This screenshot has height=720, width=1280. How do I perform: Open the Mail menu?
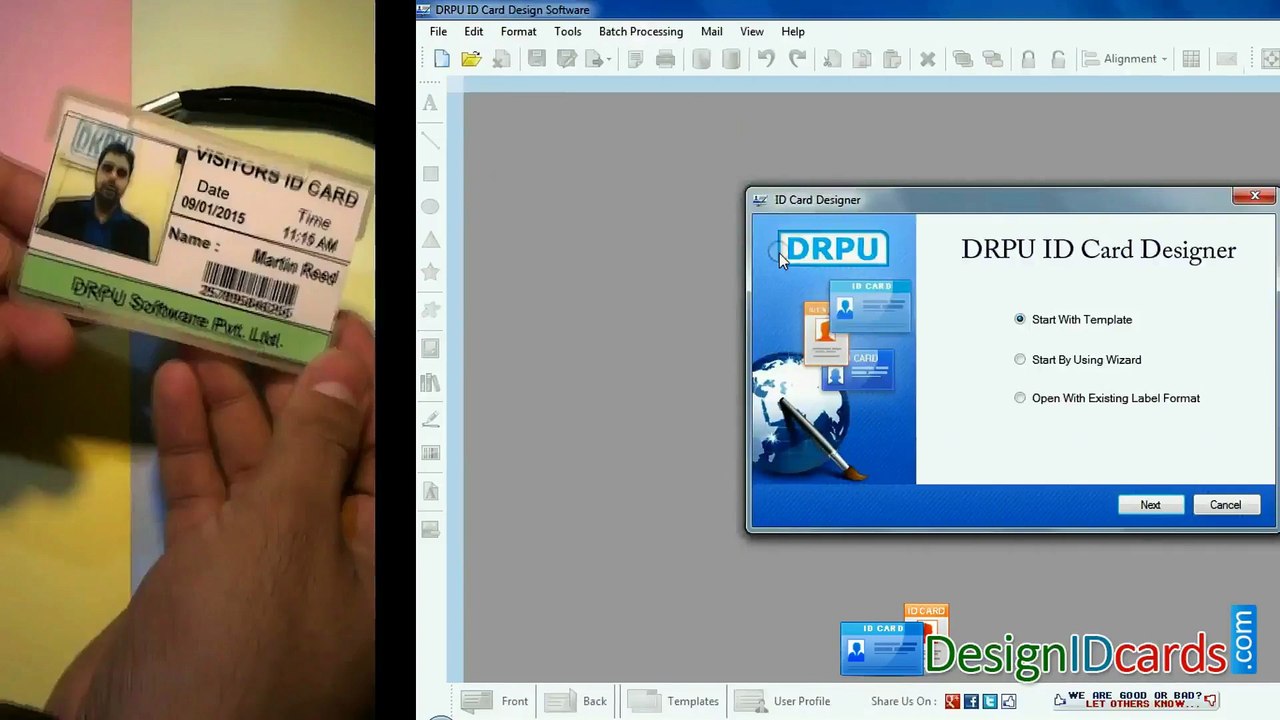click(x=712, y=32)
